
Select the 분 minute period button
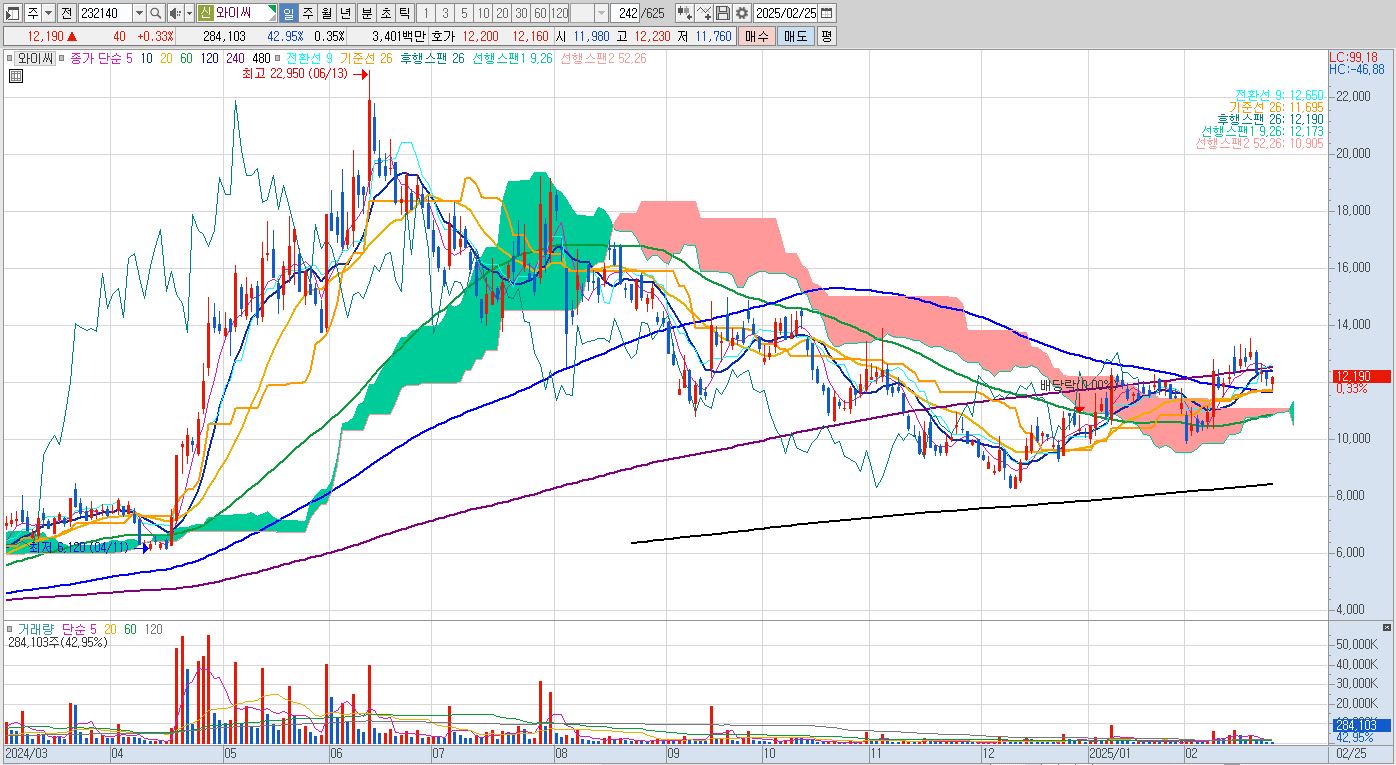pos(366,13)
